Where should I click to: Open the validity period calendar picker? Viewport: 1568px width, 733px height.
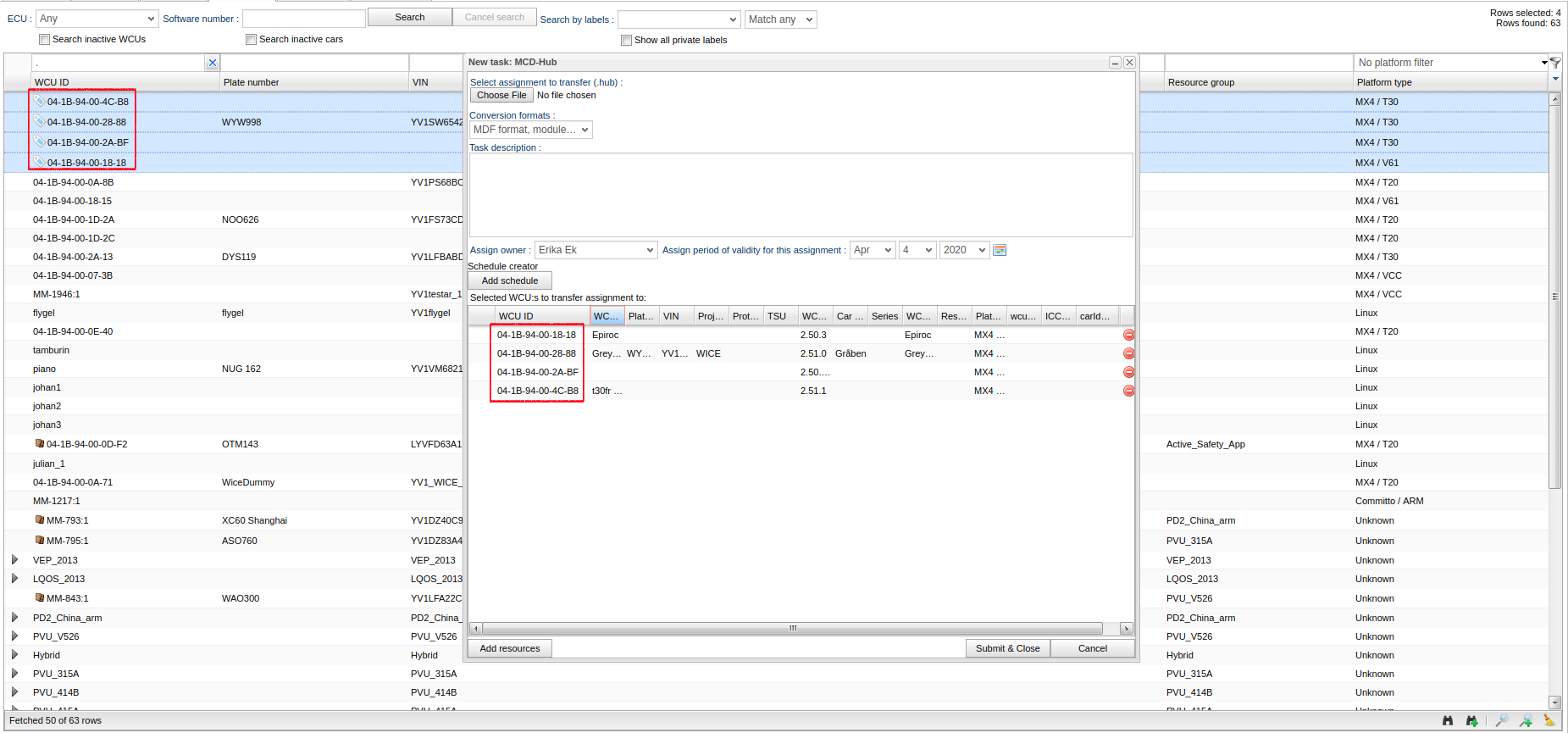1000,250
